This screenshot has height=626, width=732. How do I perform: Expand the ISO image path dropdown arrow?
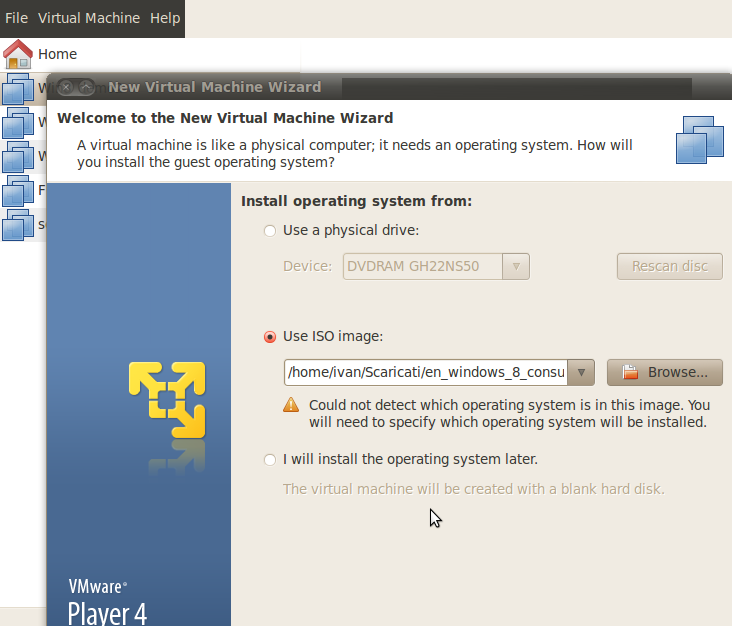pyautogui.click(x=581, y=373)
